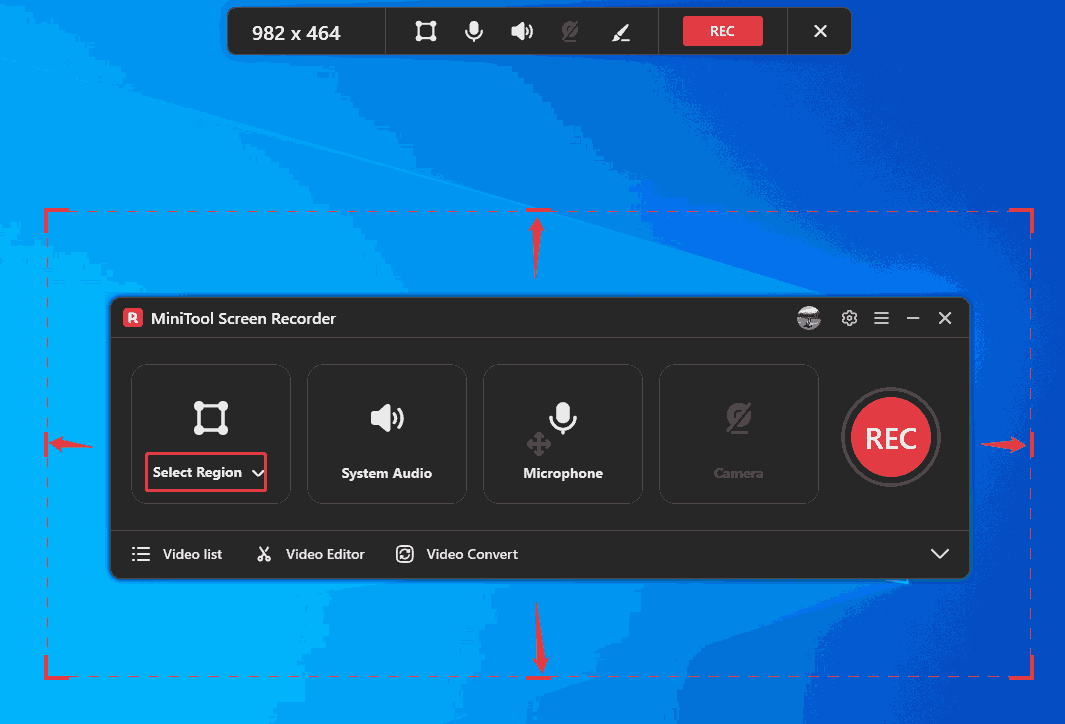This screenshot has height=724, width=1065.
Task: Expand the bottom panel with the chevron
Action: (x=939, y=553)
